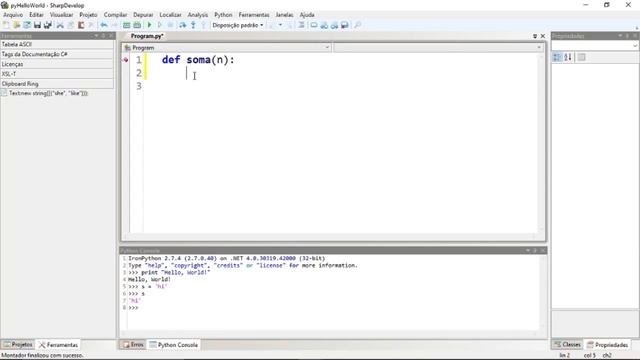Click the Categorized view icon in Propriedades
This screenshot has width=640, height=360.
point(557,57)
